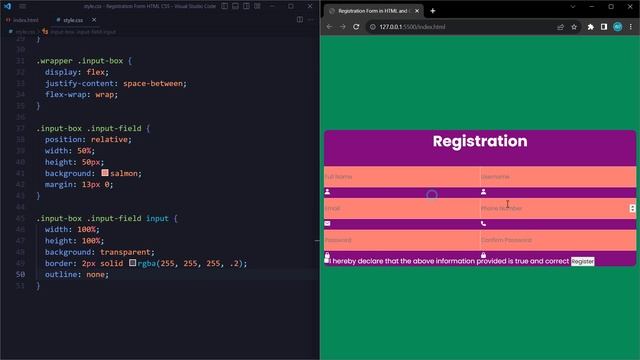Viewport: 640px width, 360px height.
Task: Click the Password input field
Action: [402, 240]
